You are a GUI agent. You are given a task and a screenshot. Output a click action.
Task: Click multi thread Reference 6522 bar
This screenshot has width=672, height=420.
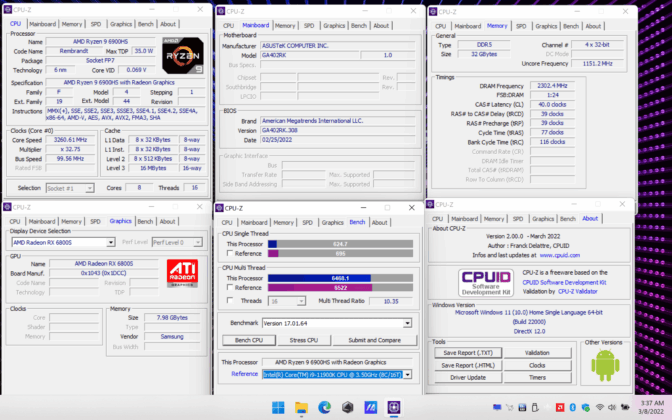coord(340,288)
